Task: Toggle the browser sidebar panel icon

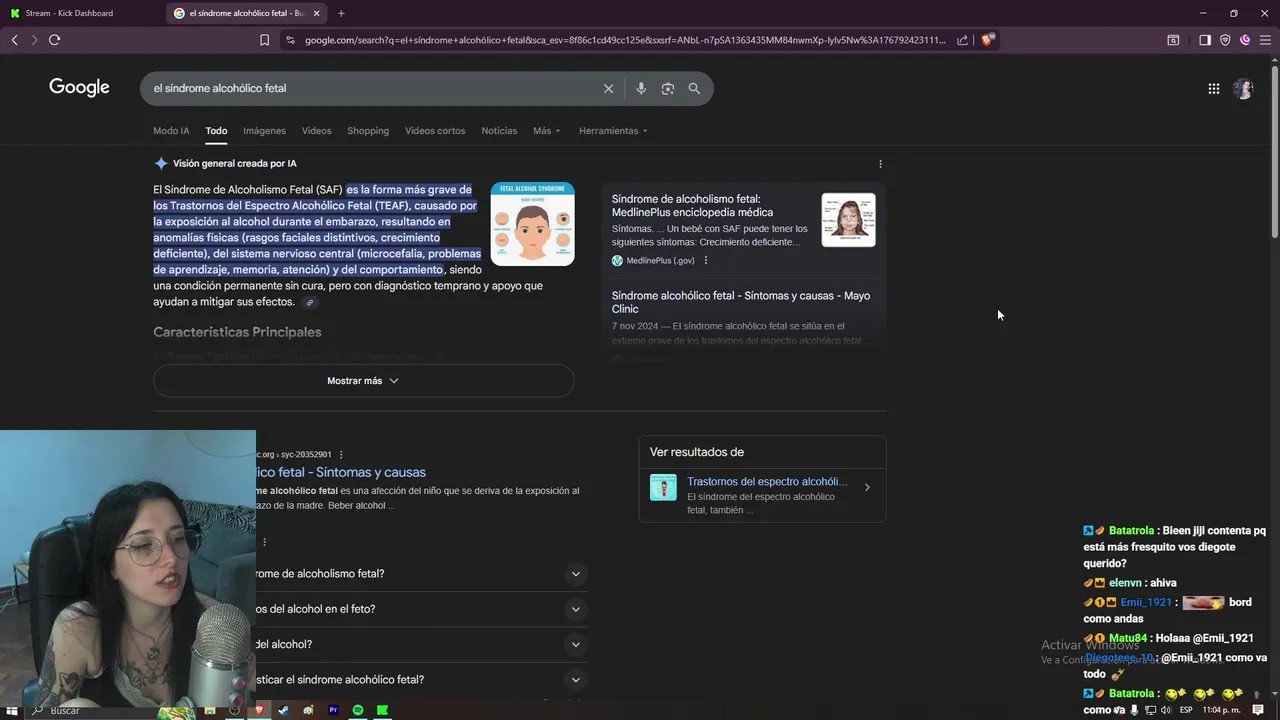Action: coord(1205,40)
